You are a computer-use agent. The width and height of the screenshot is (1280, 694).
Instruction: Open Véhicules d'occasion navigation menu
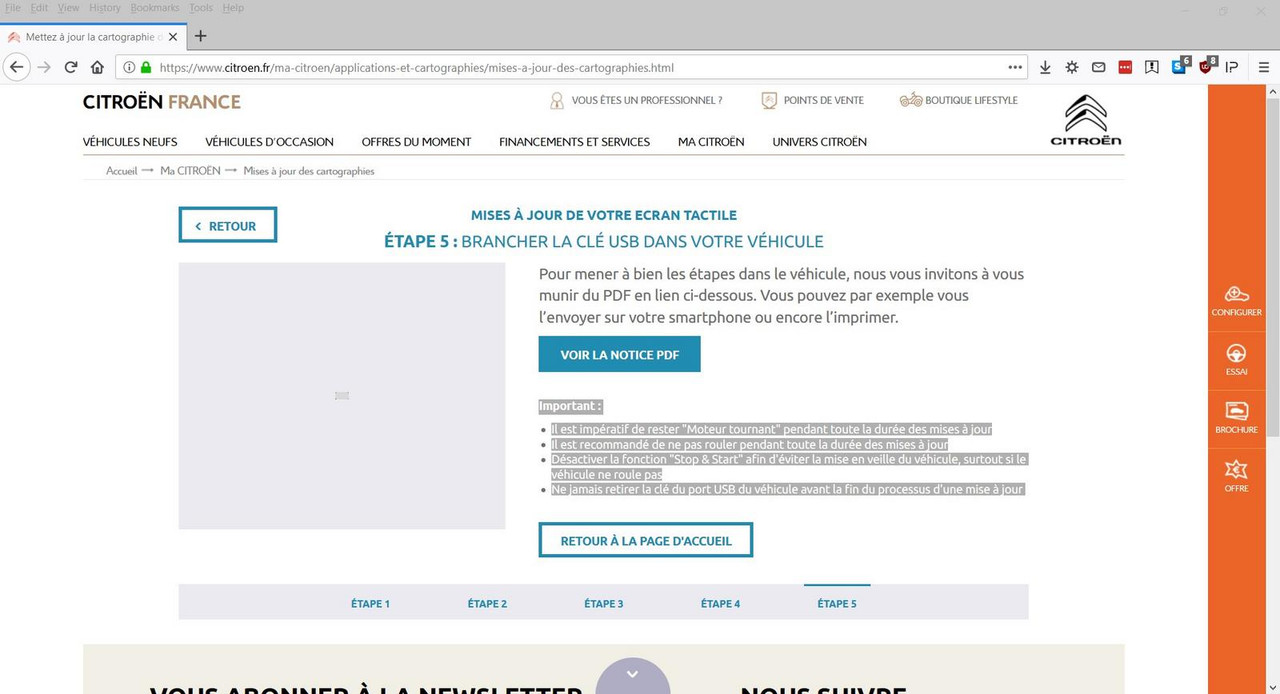[269, 142]
